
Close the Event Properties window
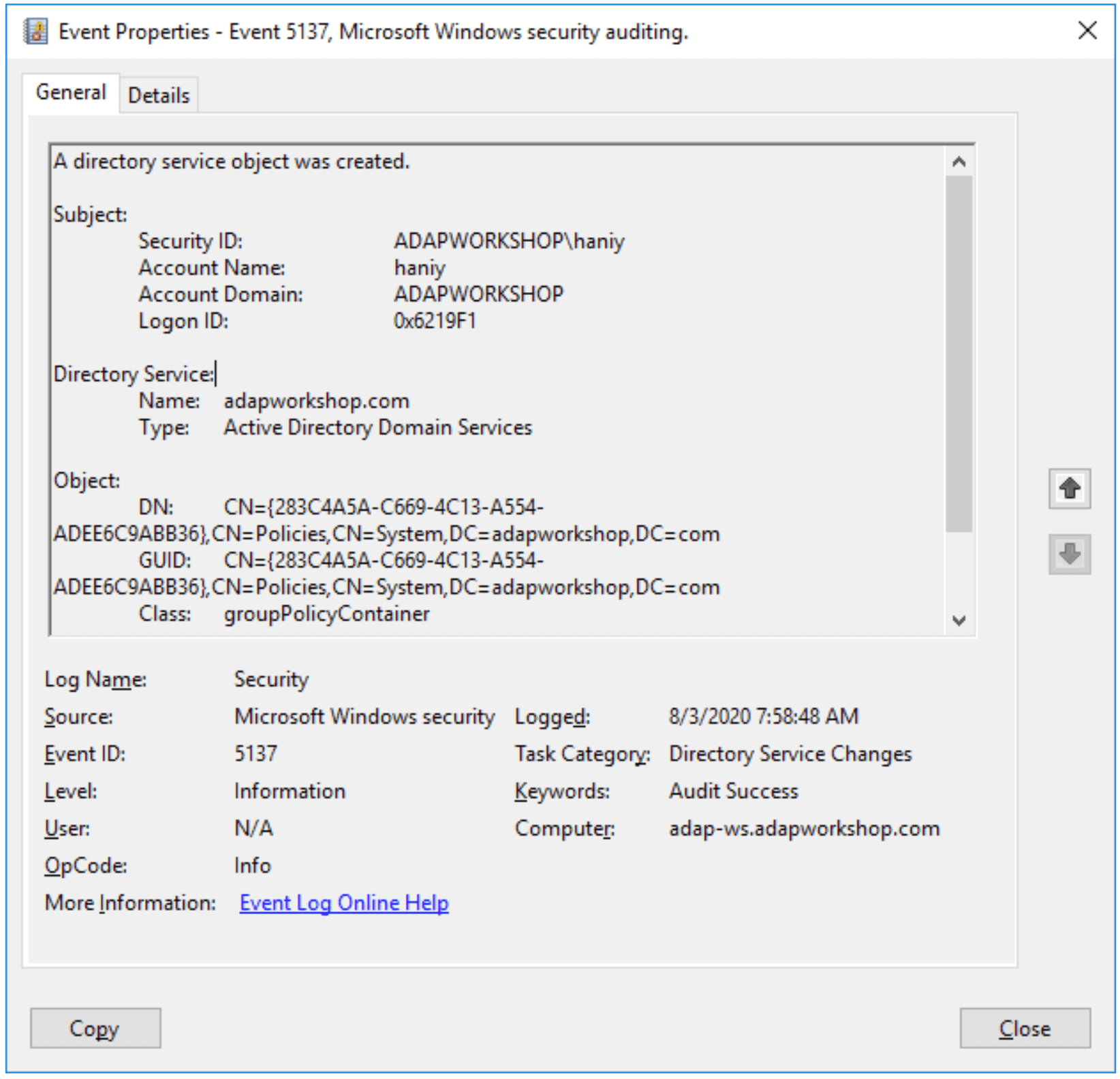[1087, 31]
